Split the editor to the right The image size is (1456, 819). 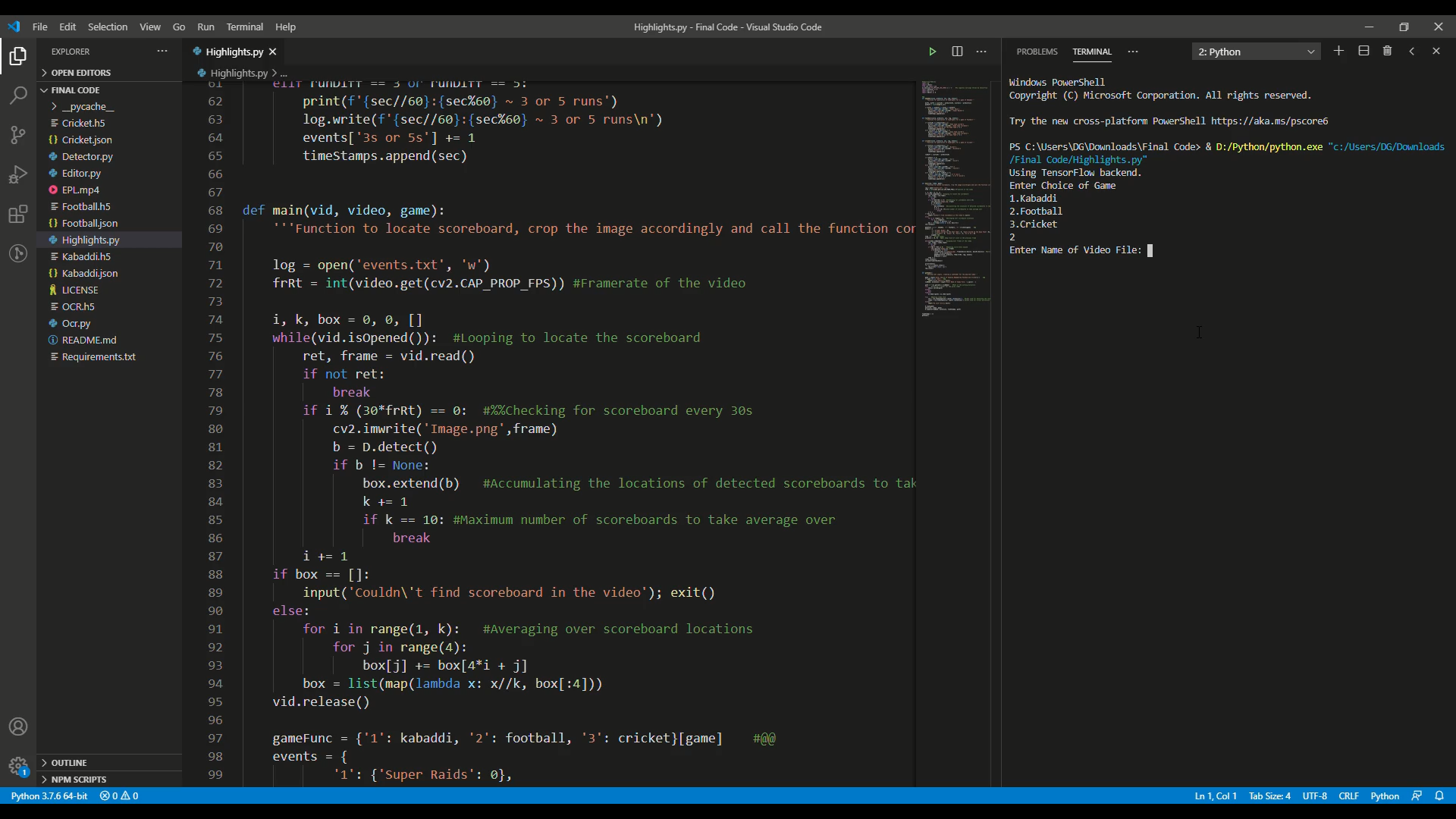[957, 52]
